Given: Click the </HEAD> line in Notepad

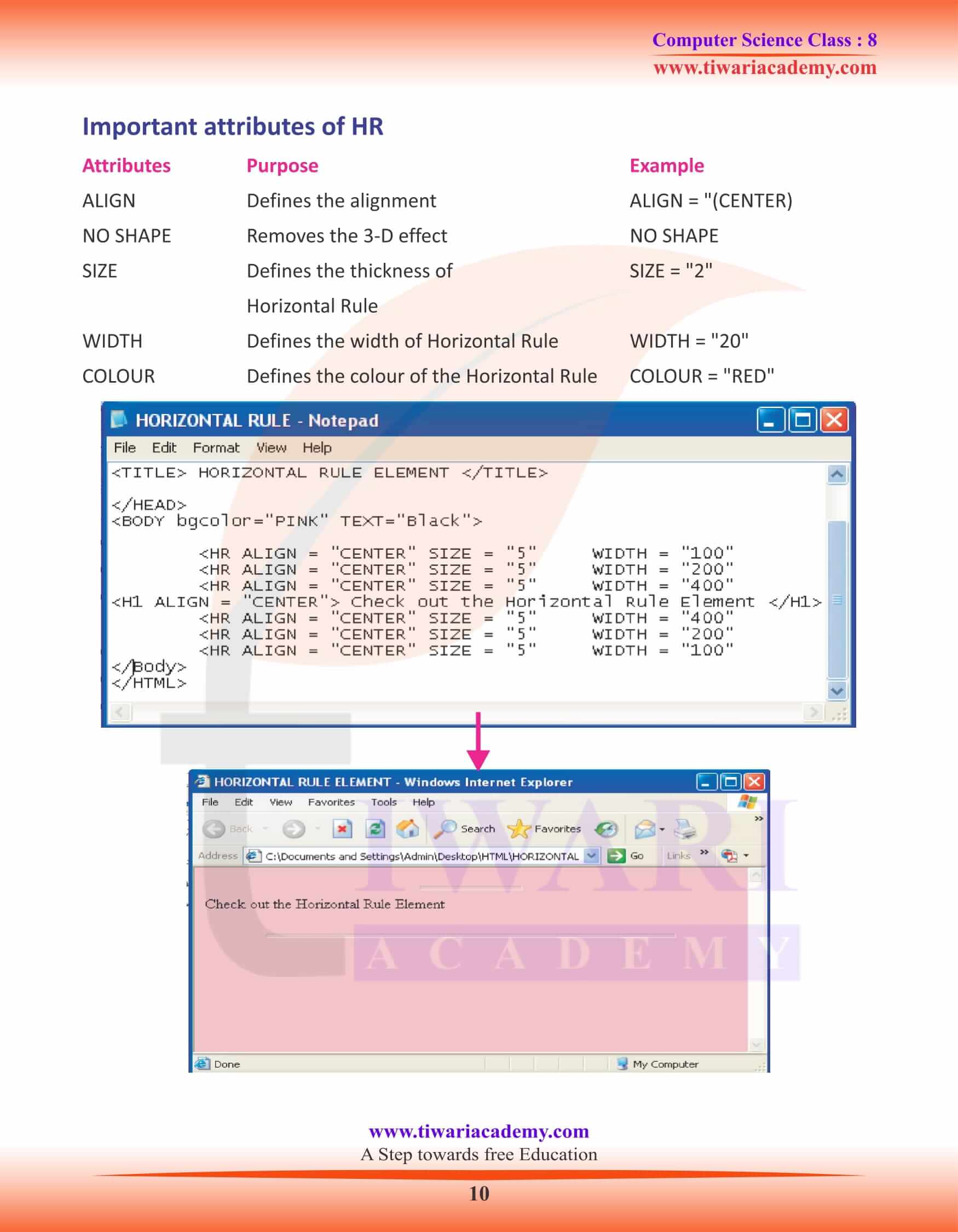Looking at the screenshot, I should click(x=149, y=504).
